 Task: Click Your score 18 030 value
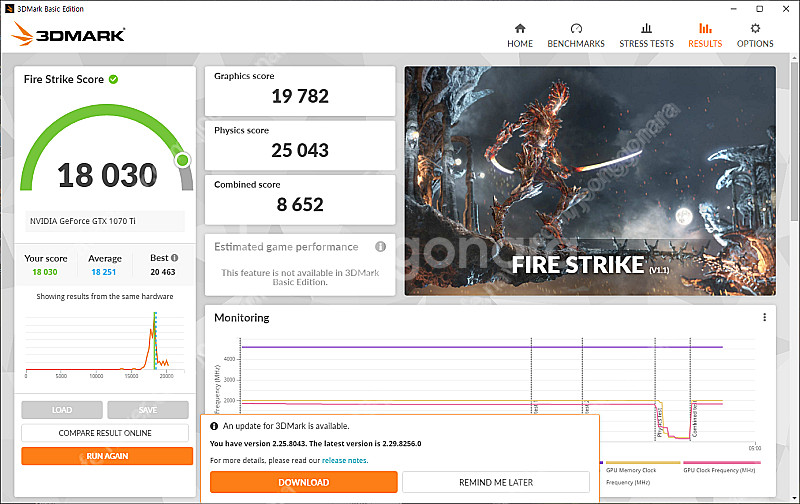[x=45, y=272]
